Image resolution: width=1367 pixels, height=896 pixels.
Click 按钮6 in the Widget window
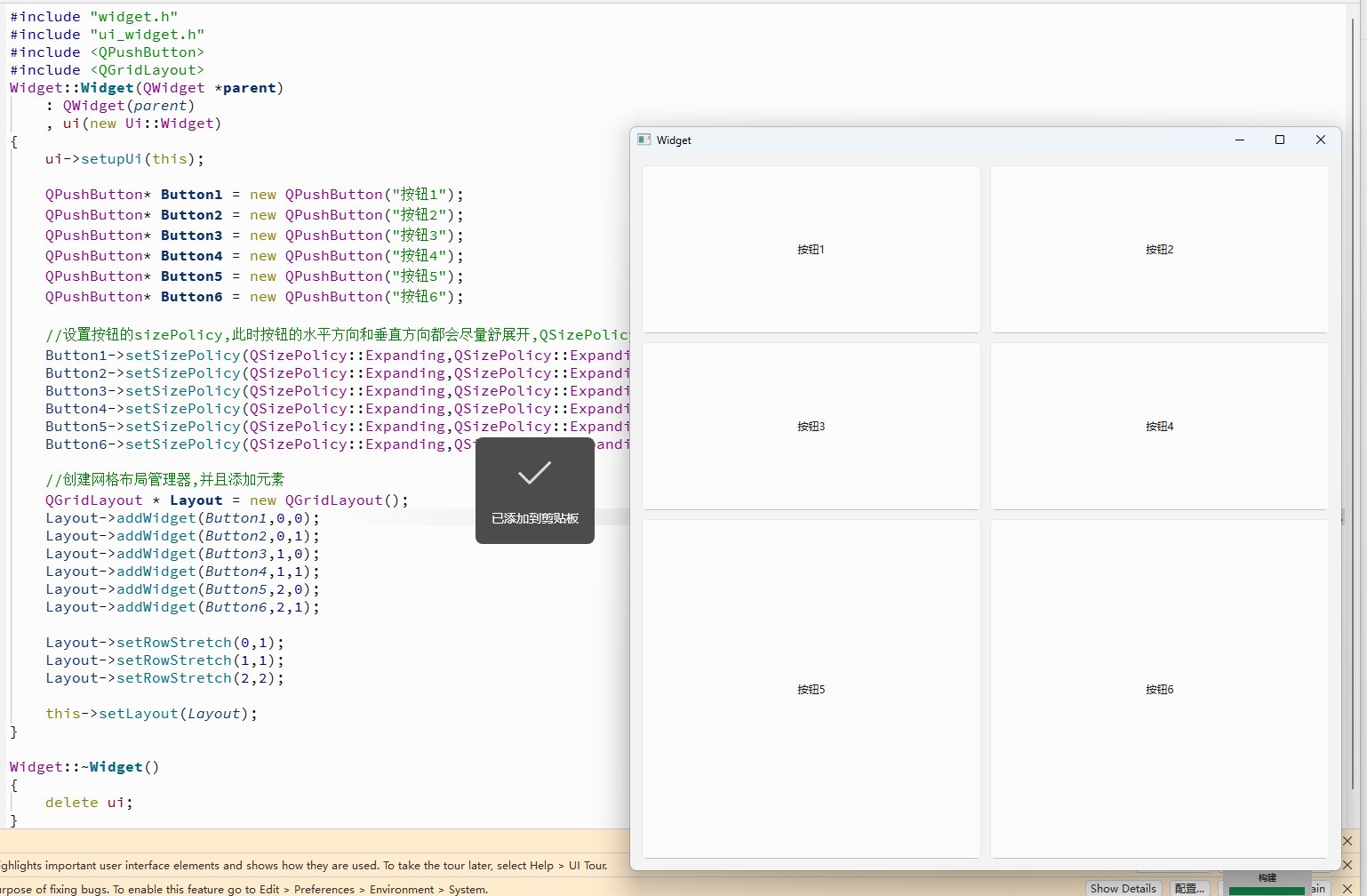coord(1159,689)
